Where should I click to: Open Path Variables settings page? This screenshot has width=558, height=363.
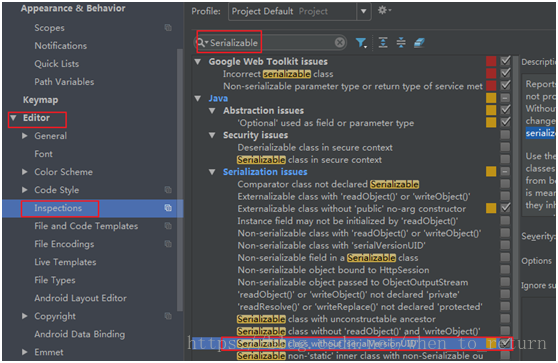click(x=64, y=81)
